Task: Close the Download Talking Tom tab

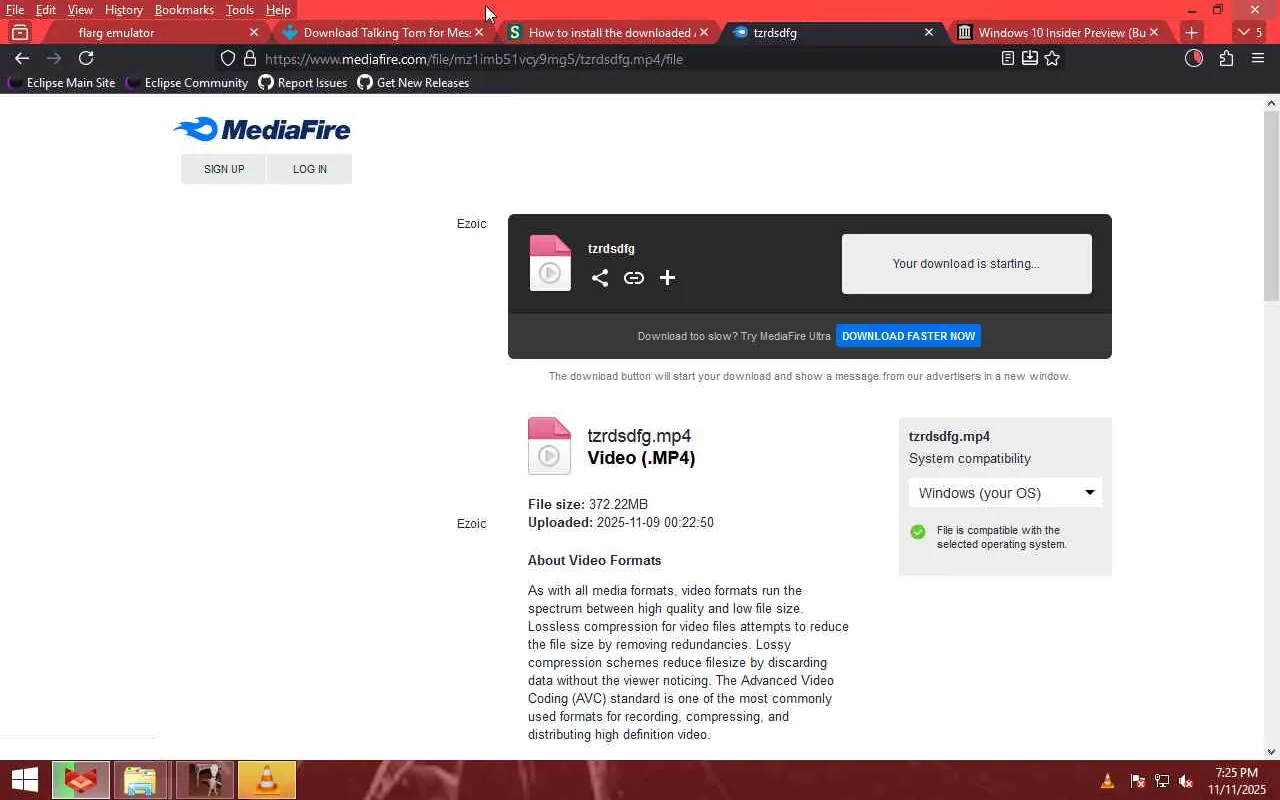Action: click(479, 33)
